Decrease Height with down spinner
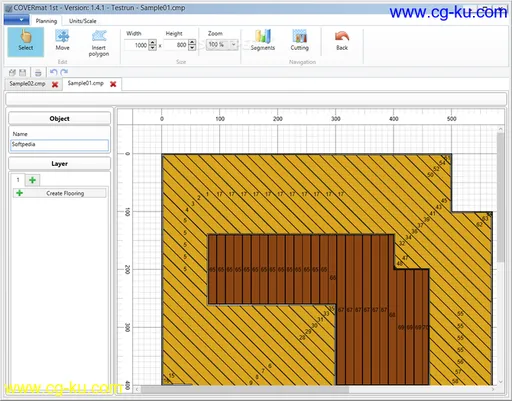Screen dimensions: 512x401 [x=192, y=48]
